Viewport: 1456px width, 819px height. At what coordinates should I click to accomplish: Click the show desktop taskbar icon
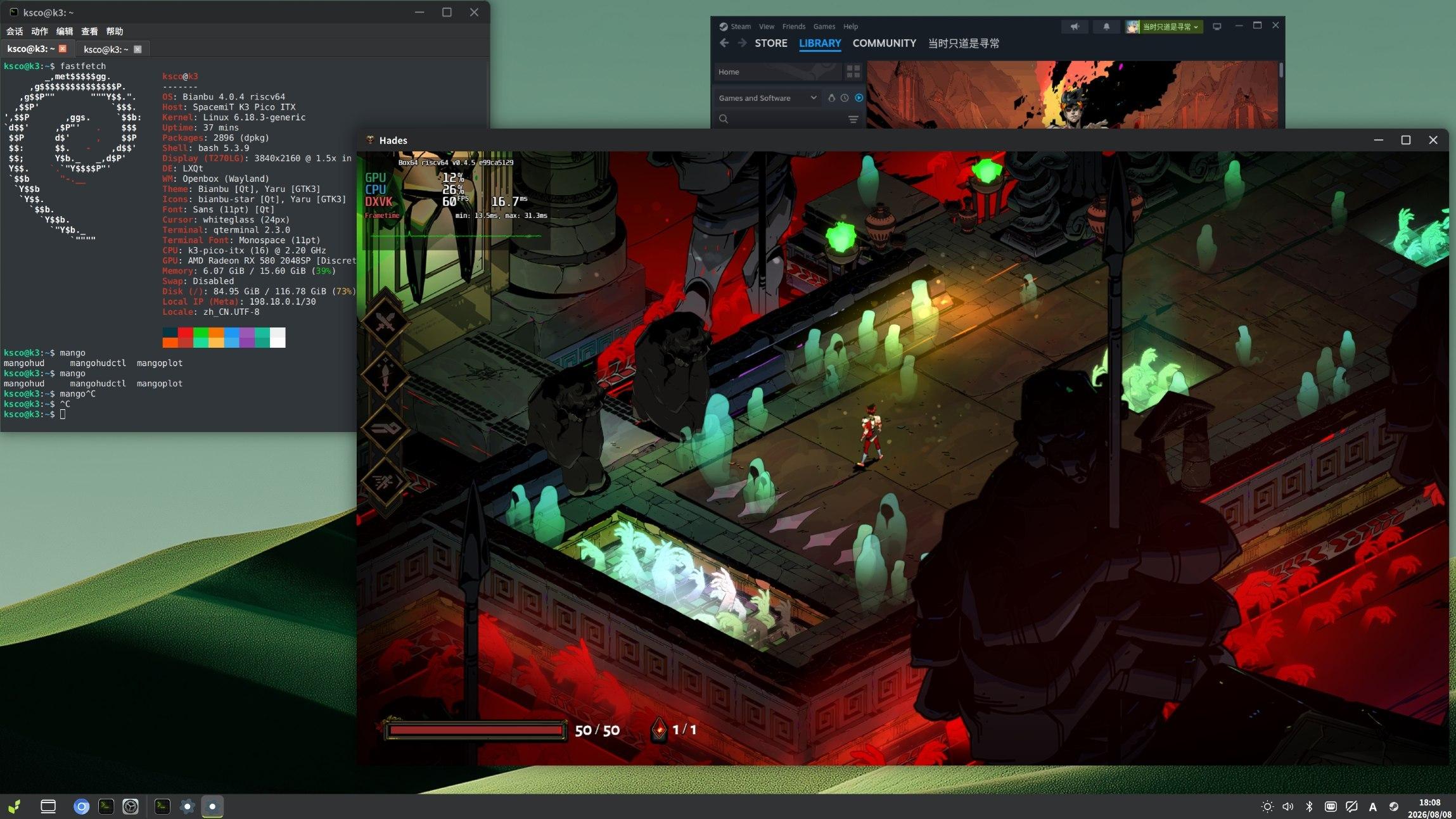pyautogui.click(x=48, y=806)
